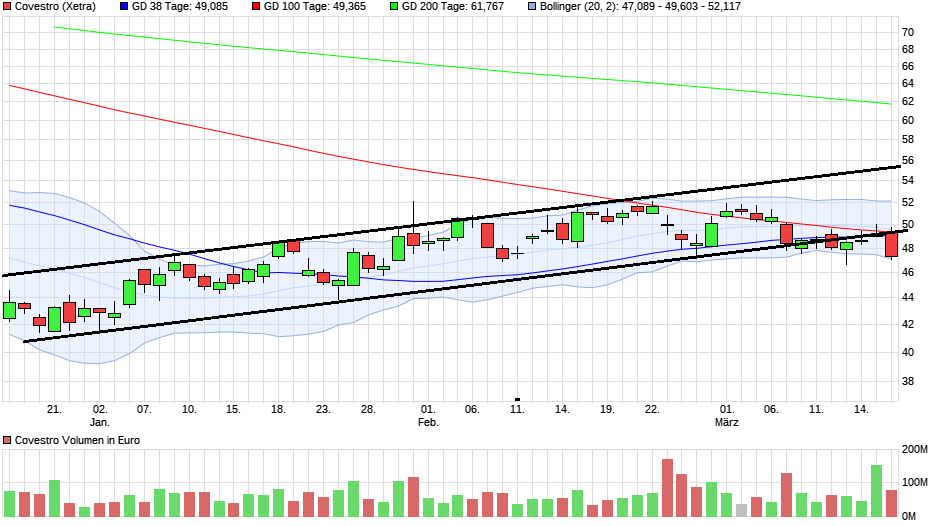Click the 100M volume axis label
The image size is (940, 526).
pos(915,483)
